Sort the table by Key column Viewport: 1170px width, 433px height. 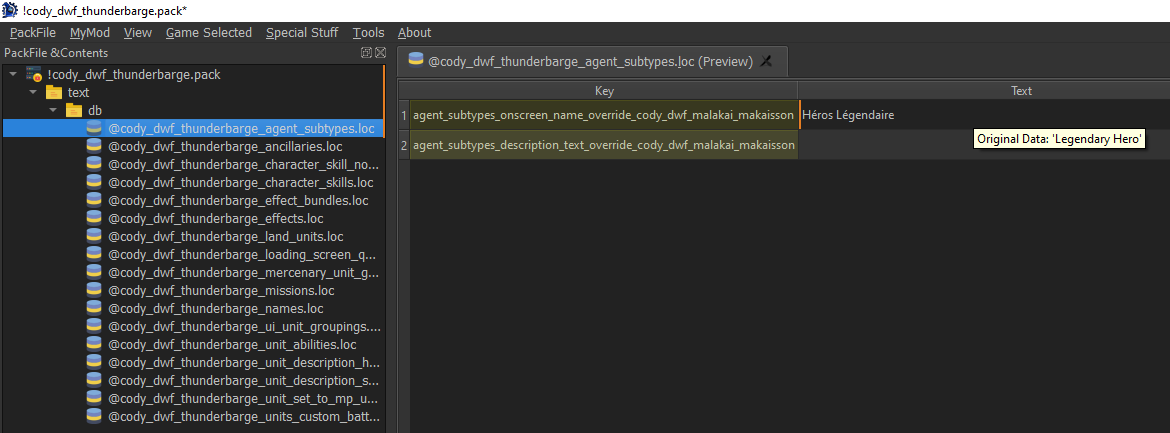point(604,90)
